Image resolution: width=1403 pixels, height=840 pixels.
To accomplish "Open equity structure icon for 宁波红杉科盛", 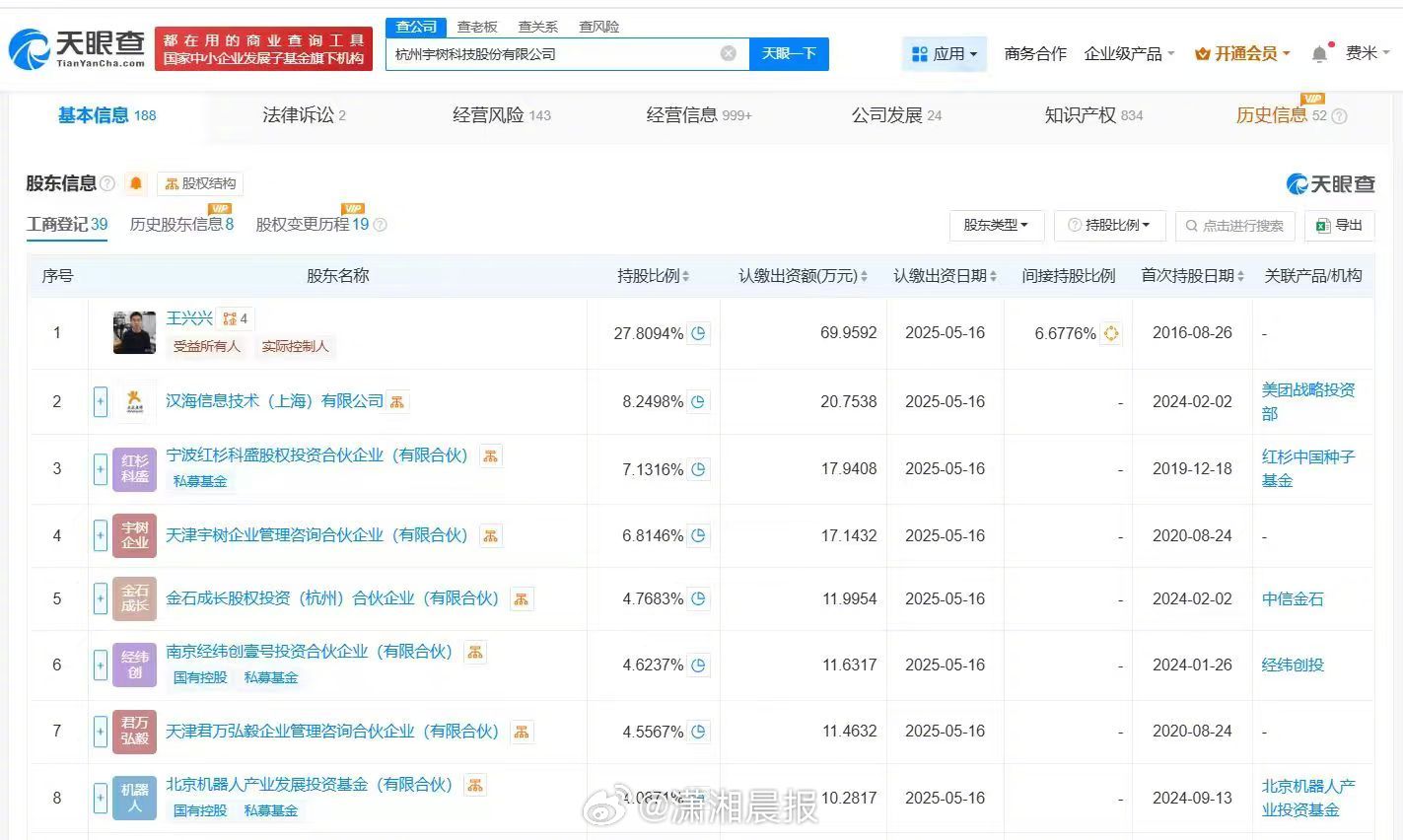I will [490, 455].
